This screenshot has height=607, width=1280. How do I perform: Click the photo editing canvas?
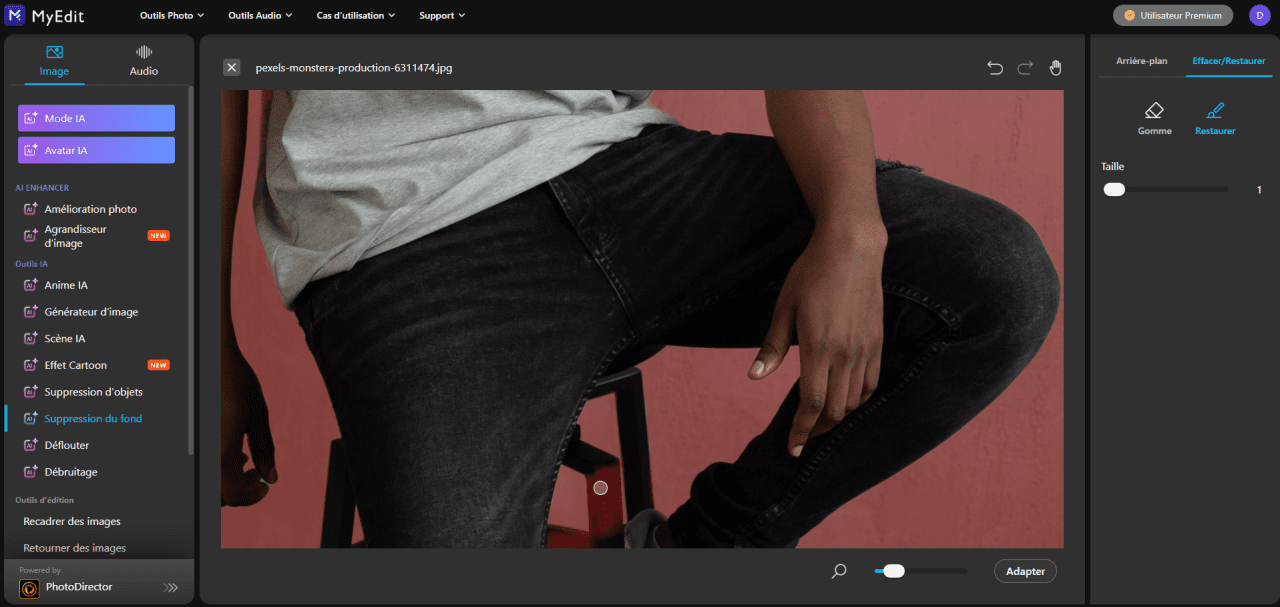tap(642, 319)
